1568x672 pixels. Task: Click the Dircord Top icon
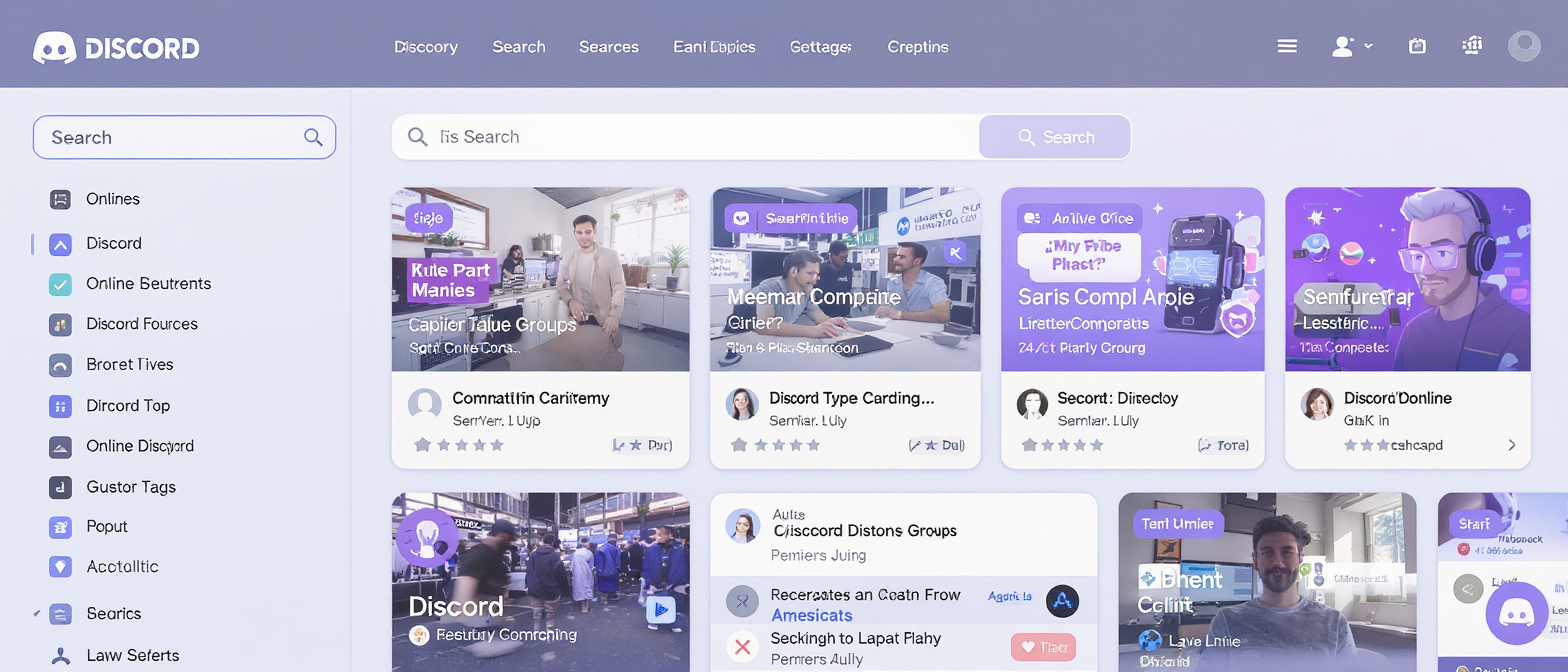click(60, 406)
